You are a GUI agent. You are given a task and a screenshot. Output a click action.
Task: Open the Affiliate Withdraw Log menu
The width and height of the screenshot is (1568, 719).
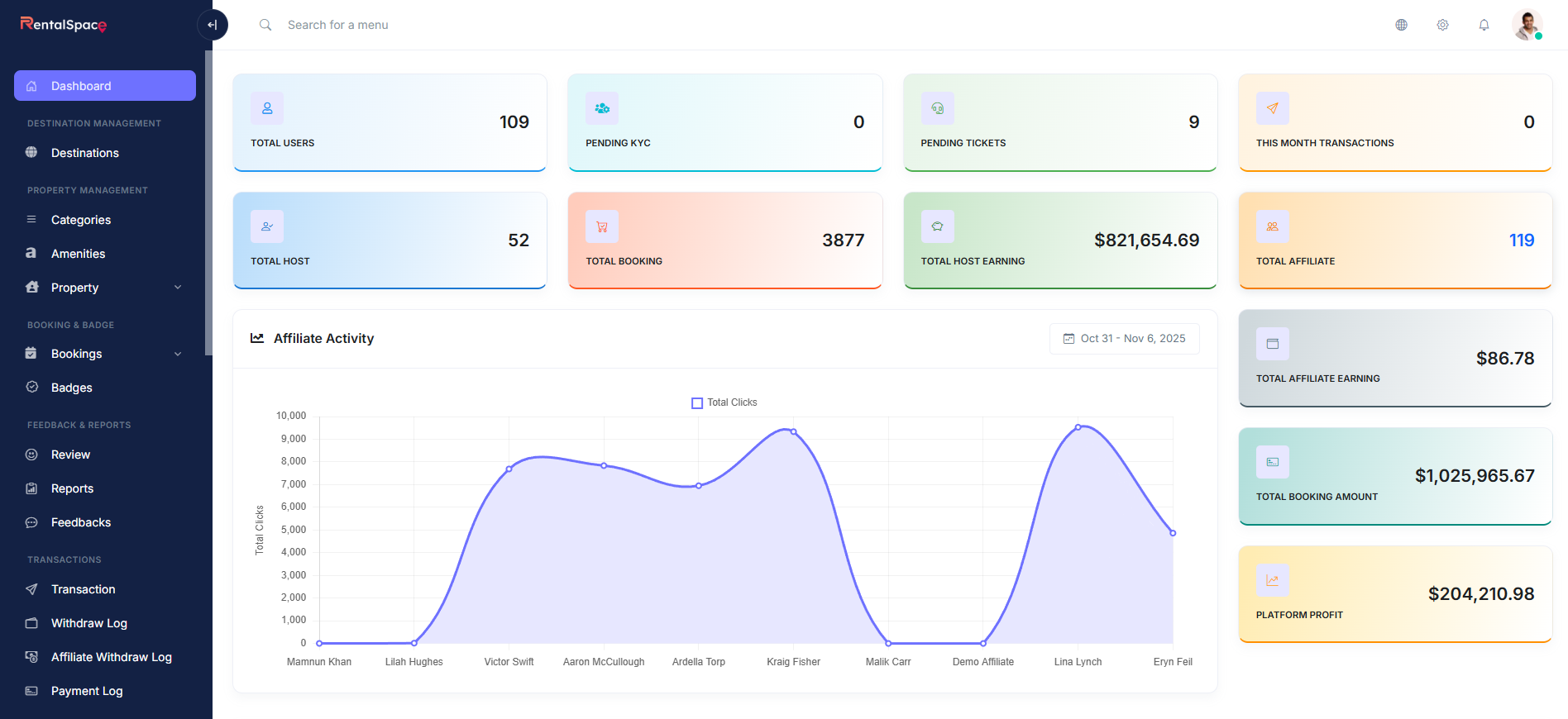[112, 657]
